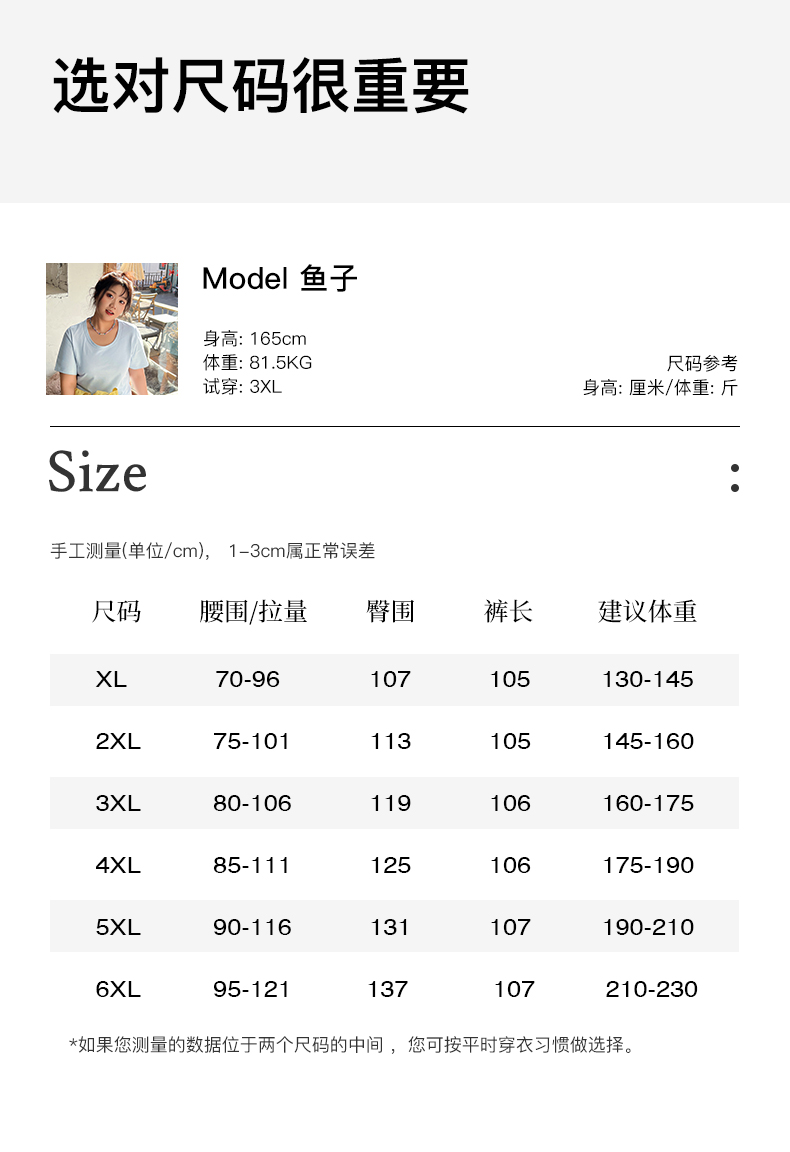Screen dimensions: 790x1152
Task: Click the 臀围 column header
Action: tap(390, 612)
